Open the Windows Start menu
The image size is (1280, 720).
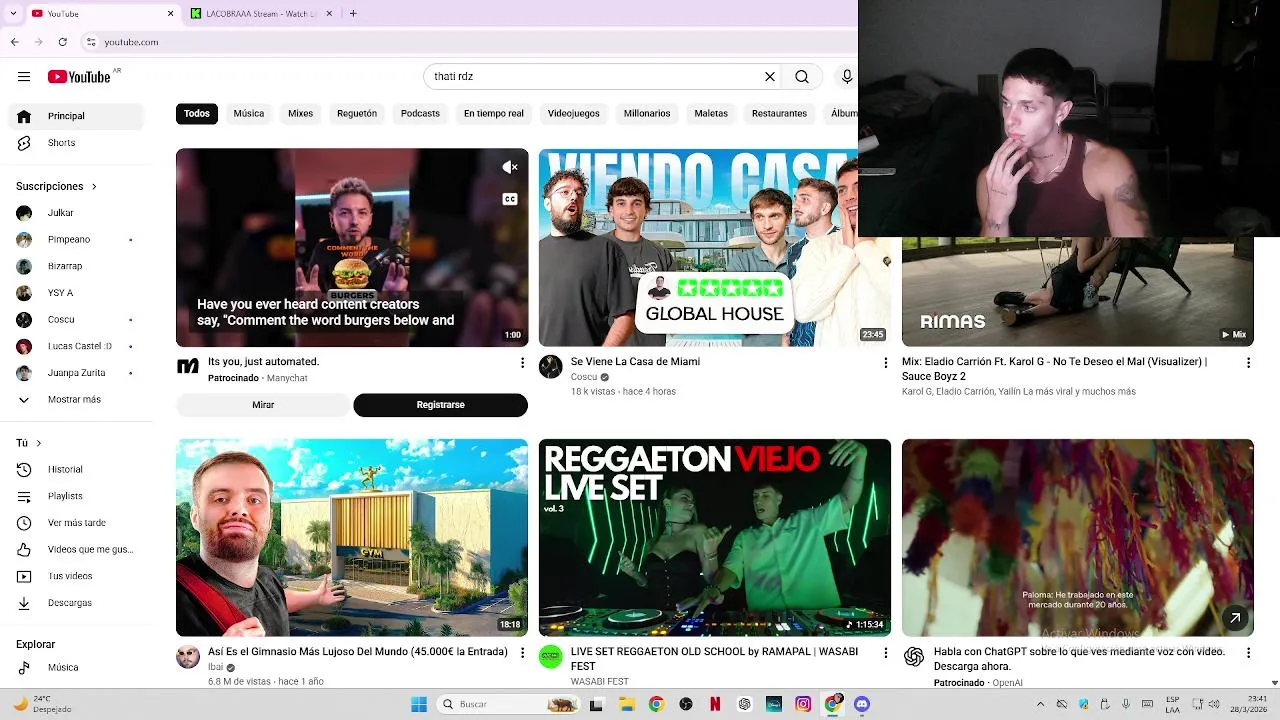[419, 704]
